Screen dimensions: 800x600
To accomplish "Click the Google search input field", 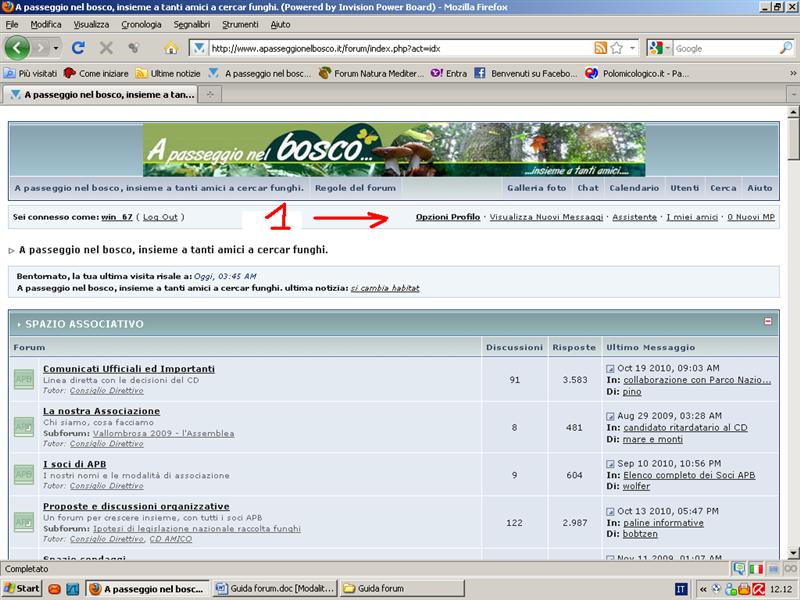I will coord(726,48).
